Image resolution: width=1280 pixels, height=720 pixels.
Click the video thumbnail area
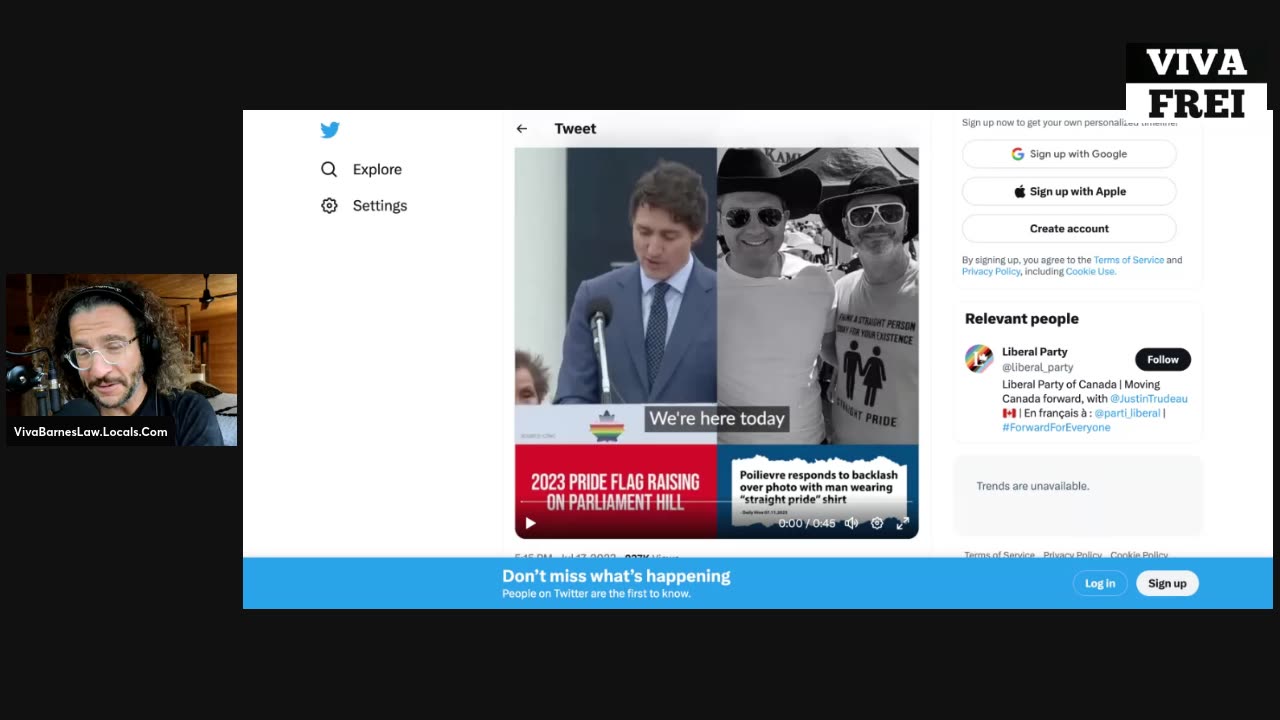click(716, 343)
